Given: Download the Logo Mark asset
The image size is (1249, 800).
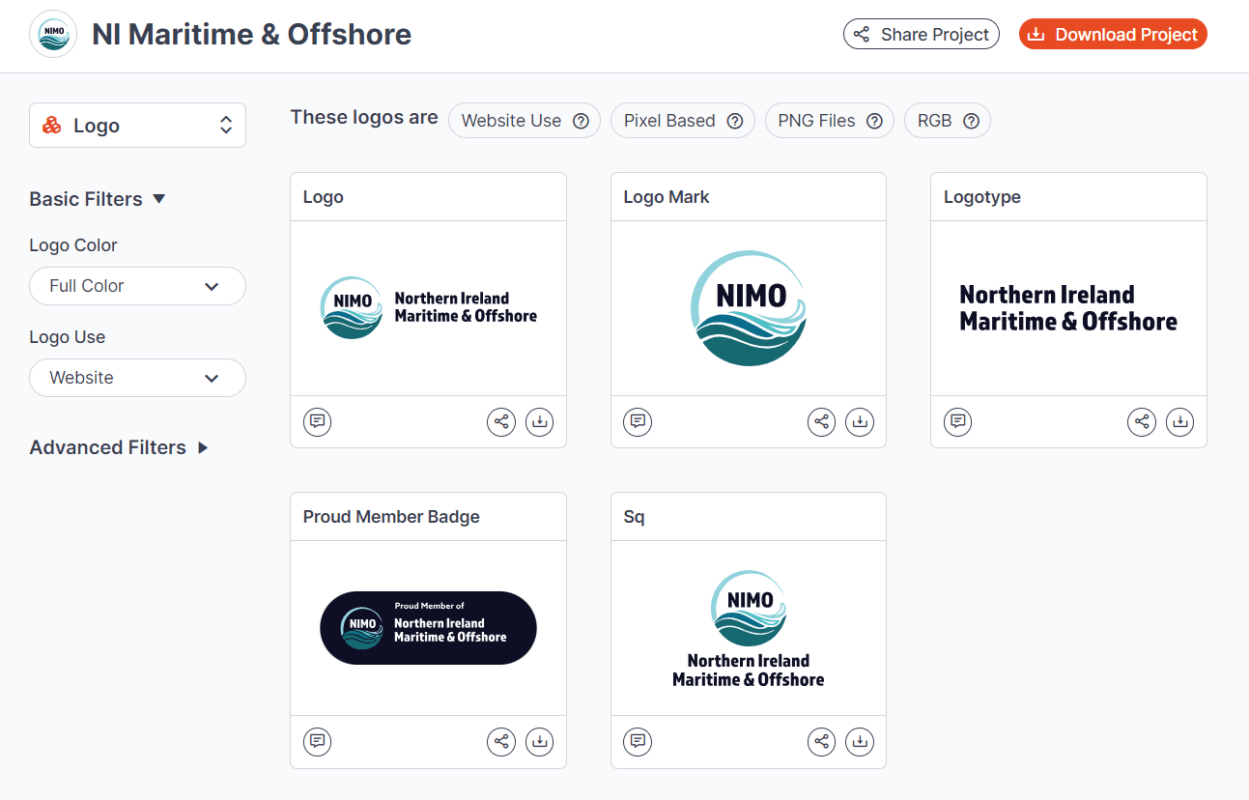Looking at the screenshot, I should coord(859,422).
